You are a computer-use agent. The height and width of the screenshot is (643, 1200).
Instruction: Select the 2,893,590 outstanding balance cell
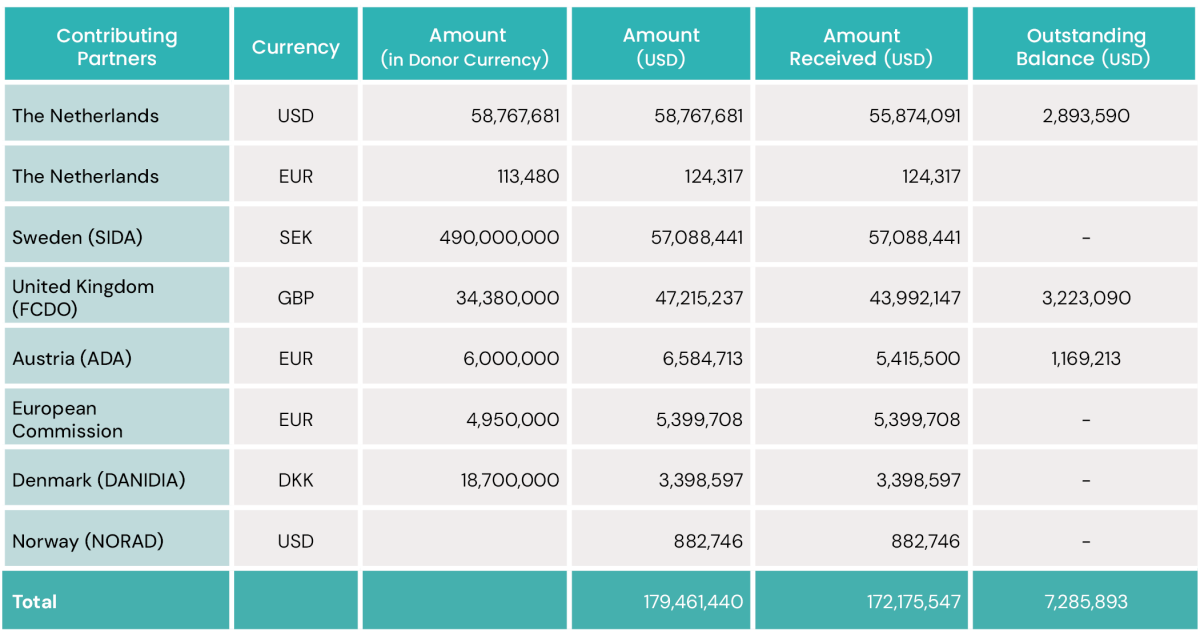click(1085, 115)
